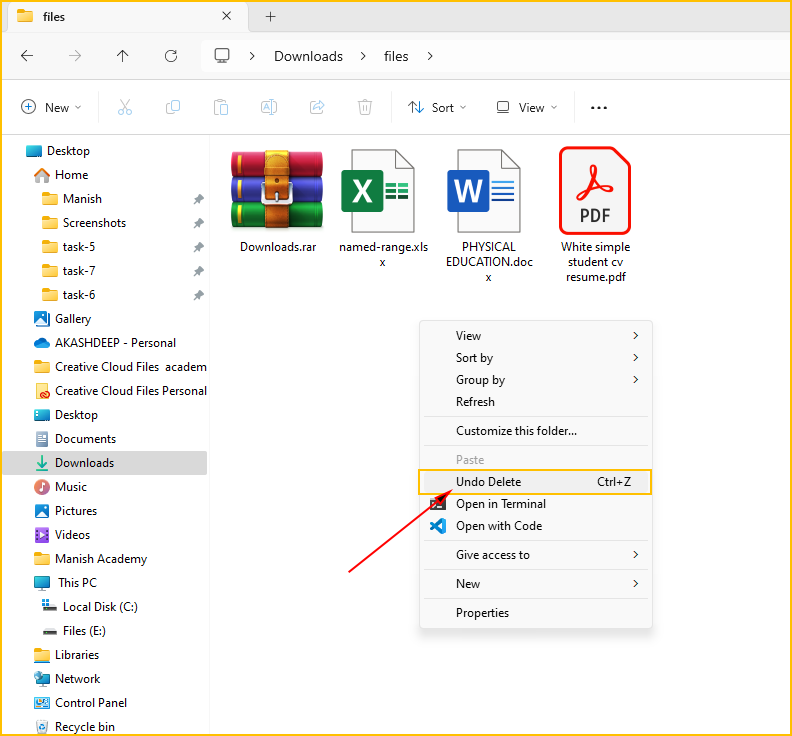The height and width of the screenshot is (736, 792).
Task: Click Downloads in the address breadcrumb
Action: tap(308, 56)
